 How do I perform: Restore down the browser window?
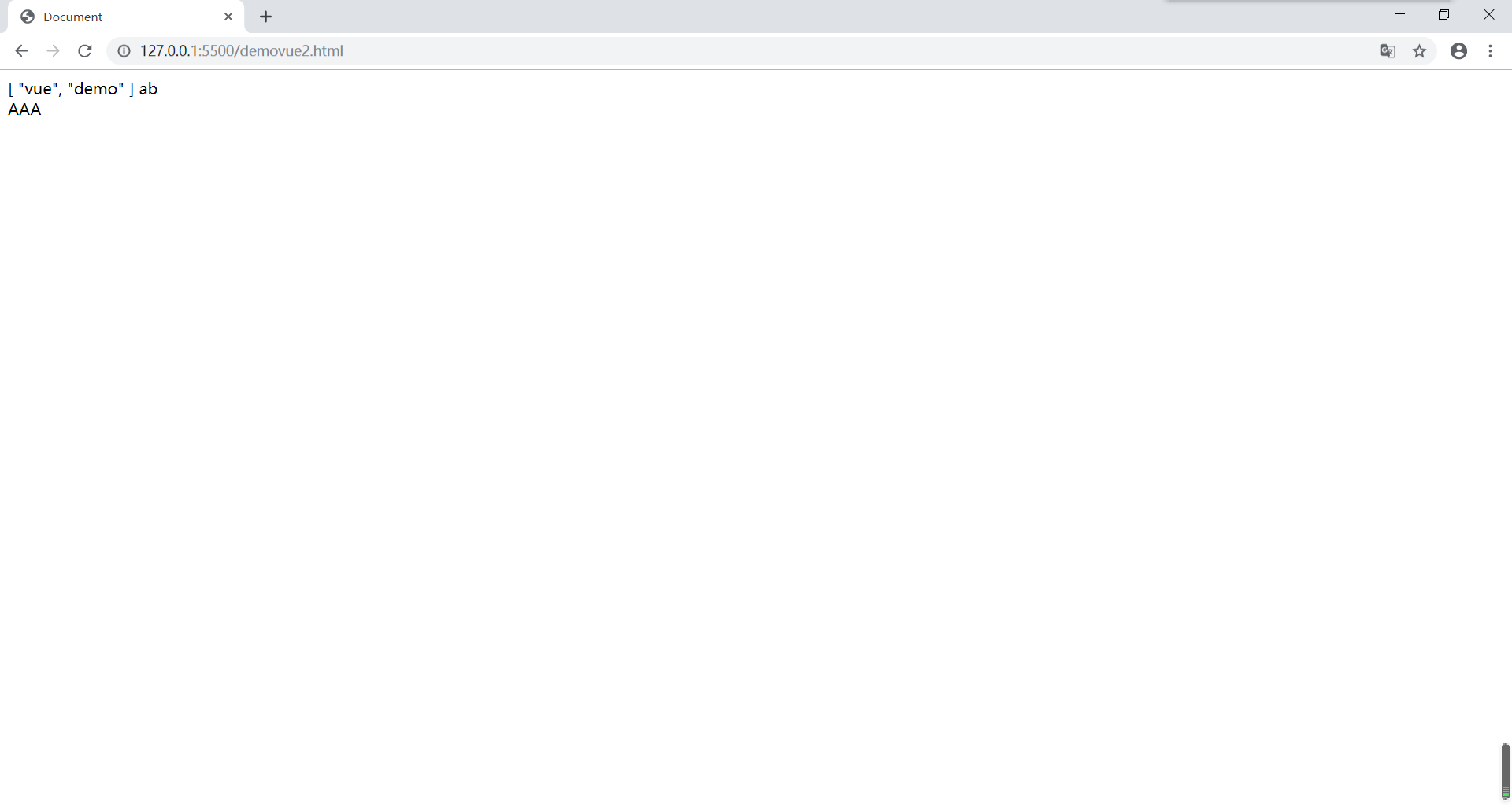coord(1443,15)
